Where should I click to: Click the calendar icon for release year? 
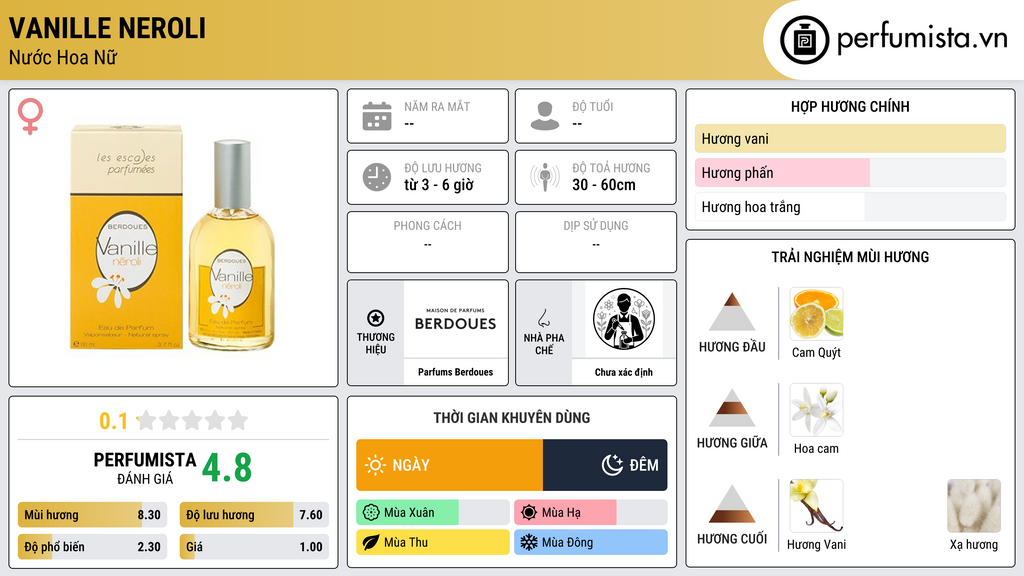pyautogui.click(x=377, y=116)
